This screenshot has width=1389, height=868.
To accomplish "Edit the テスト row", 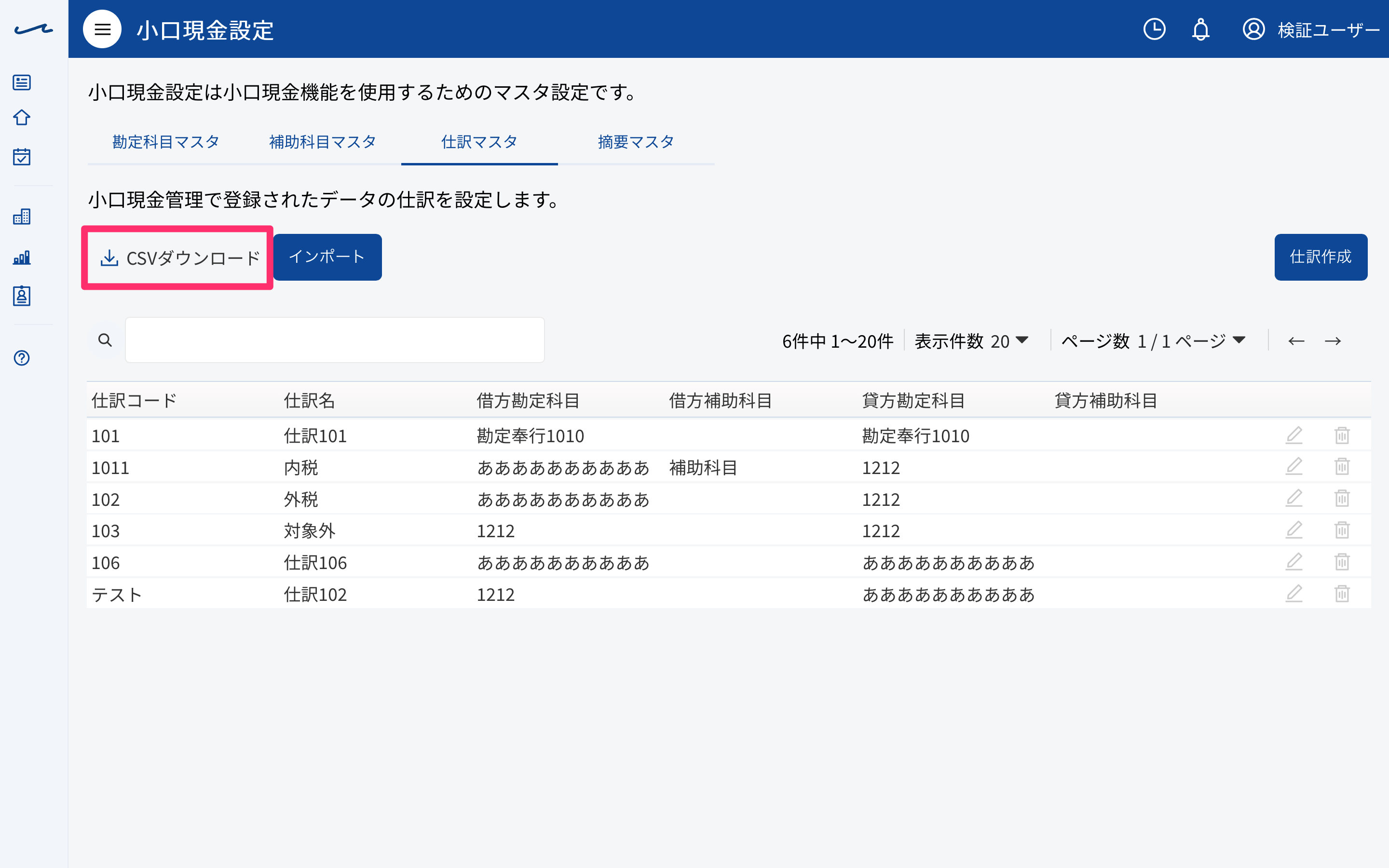I will coord(1294,594).
